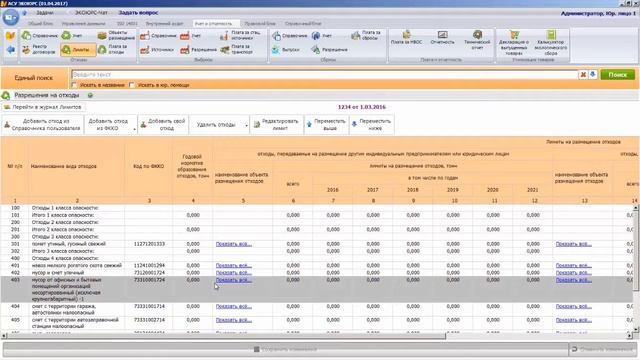Switch to Внутренний аудит tab
The width and height of the screenshot is (640, 360).
tap(164, 24)
